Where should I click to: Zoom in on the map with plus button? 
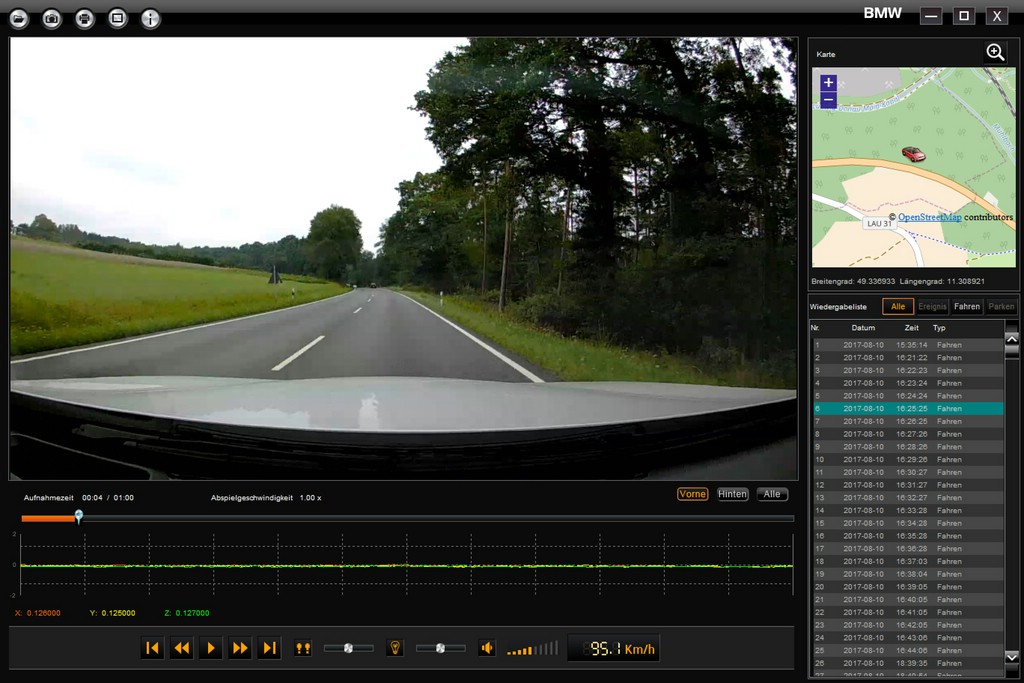pyautogui.click(x=828, y=83)
